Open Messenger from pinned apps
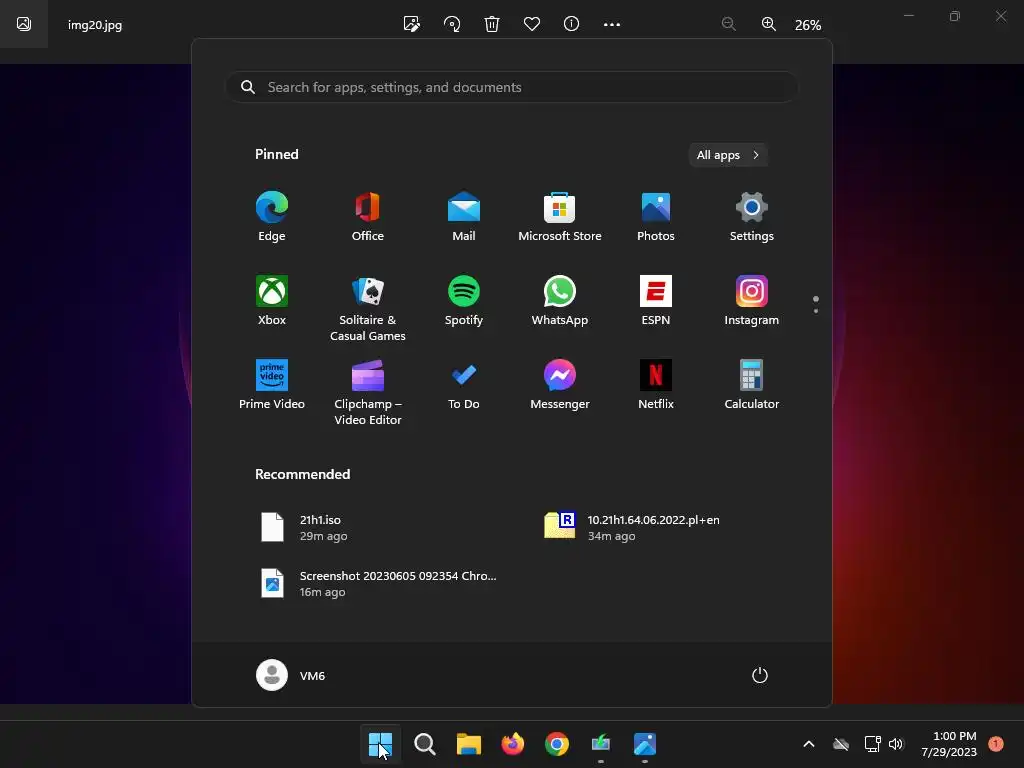The image size is (1024, 768). 560,385
